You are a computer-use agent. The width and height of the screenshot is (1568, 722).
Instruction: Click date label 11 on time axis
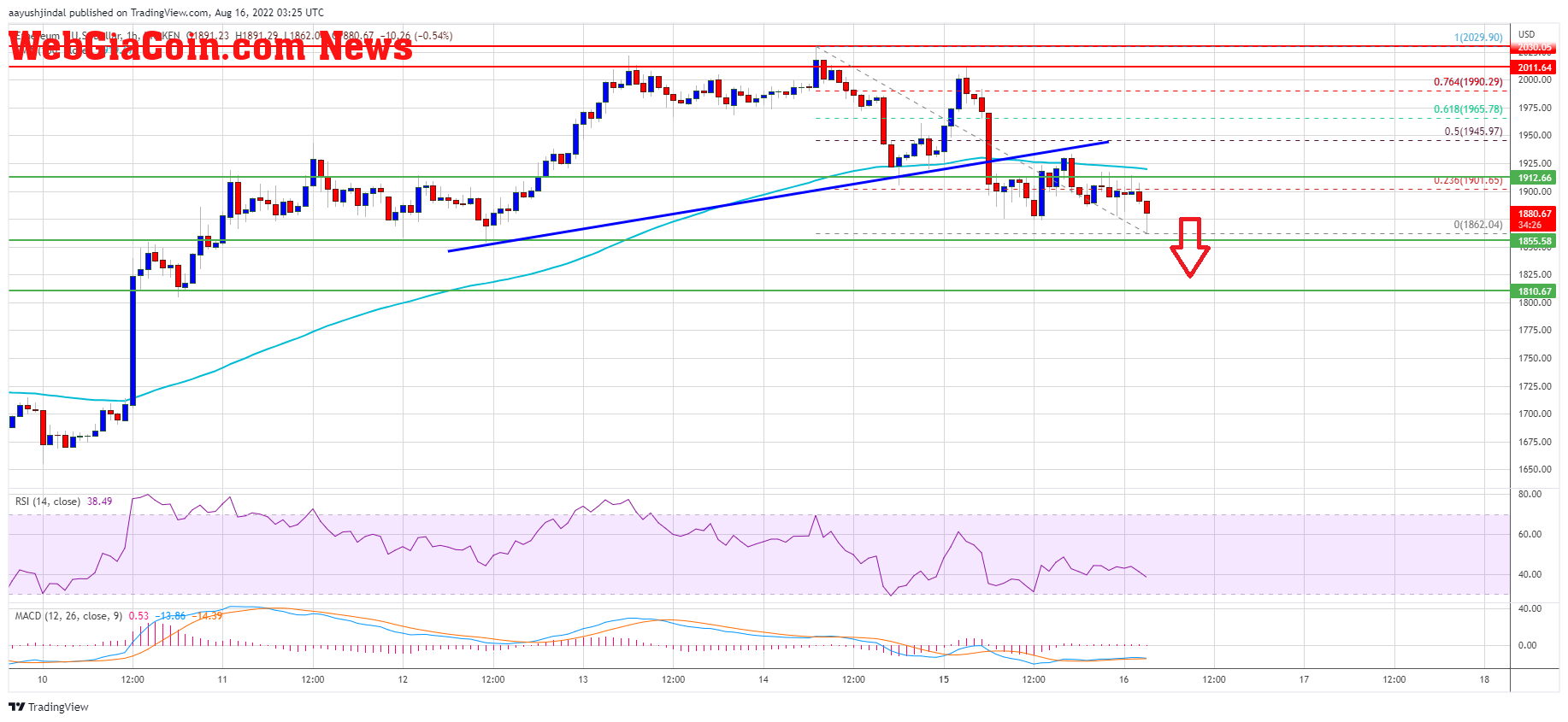tap(222, 679)
